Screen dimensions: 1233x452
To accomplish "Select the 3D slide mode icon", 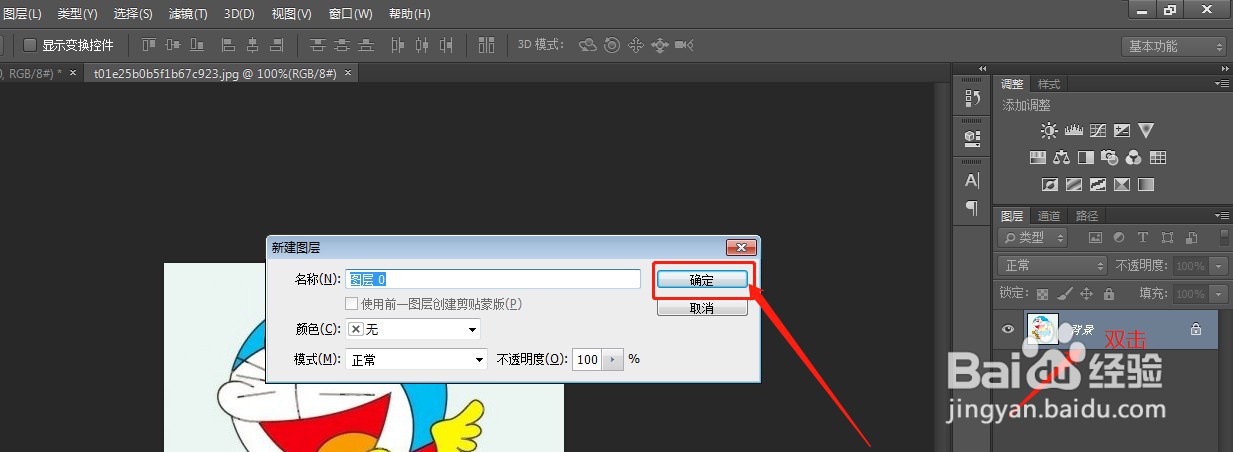I will pos(659,45).
